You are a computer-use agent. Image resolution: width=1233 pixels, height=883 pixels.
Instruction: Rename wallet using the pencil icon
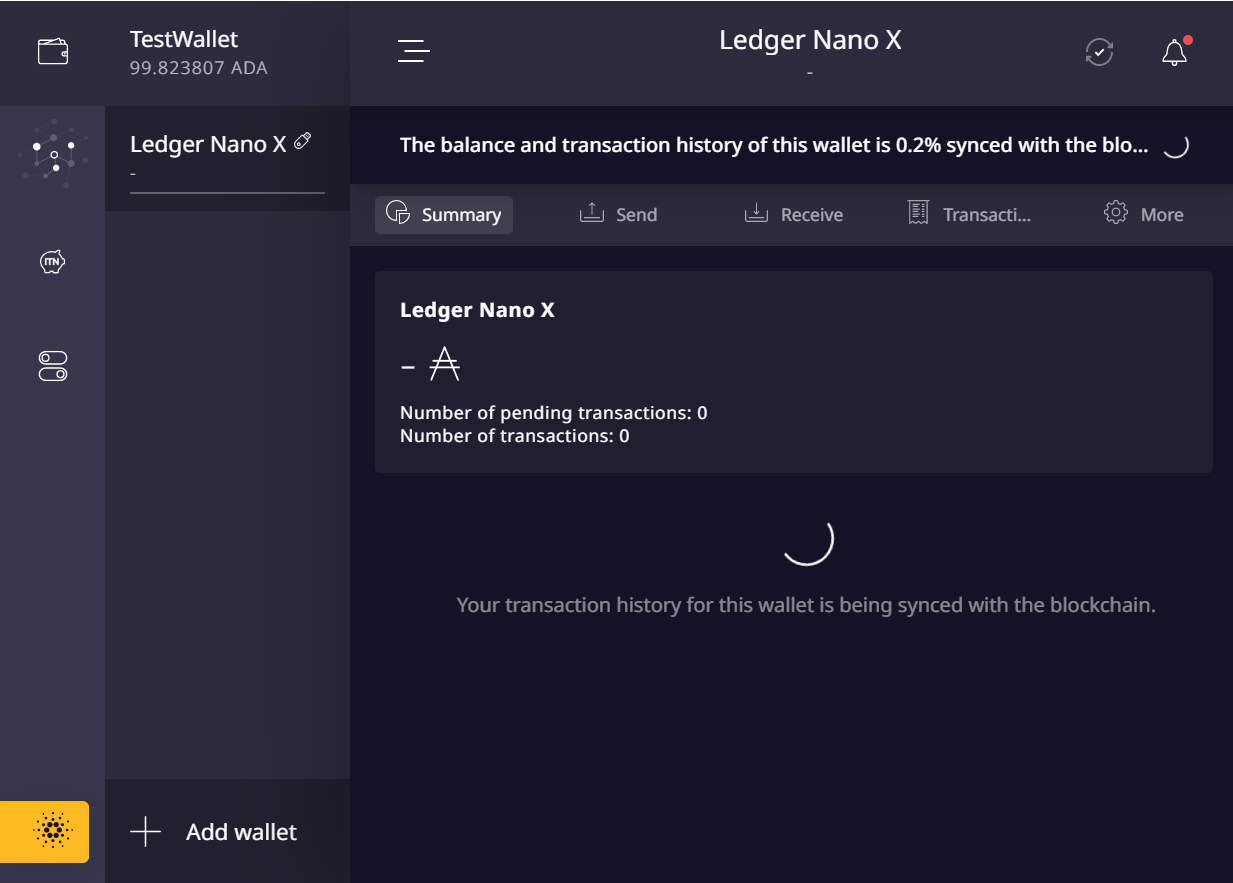tap(303, 141)
